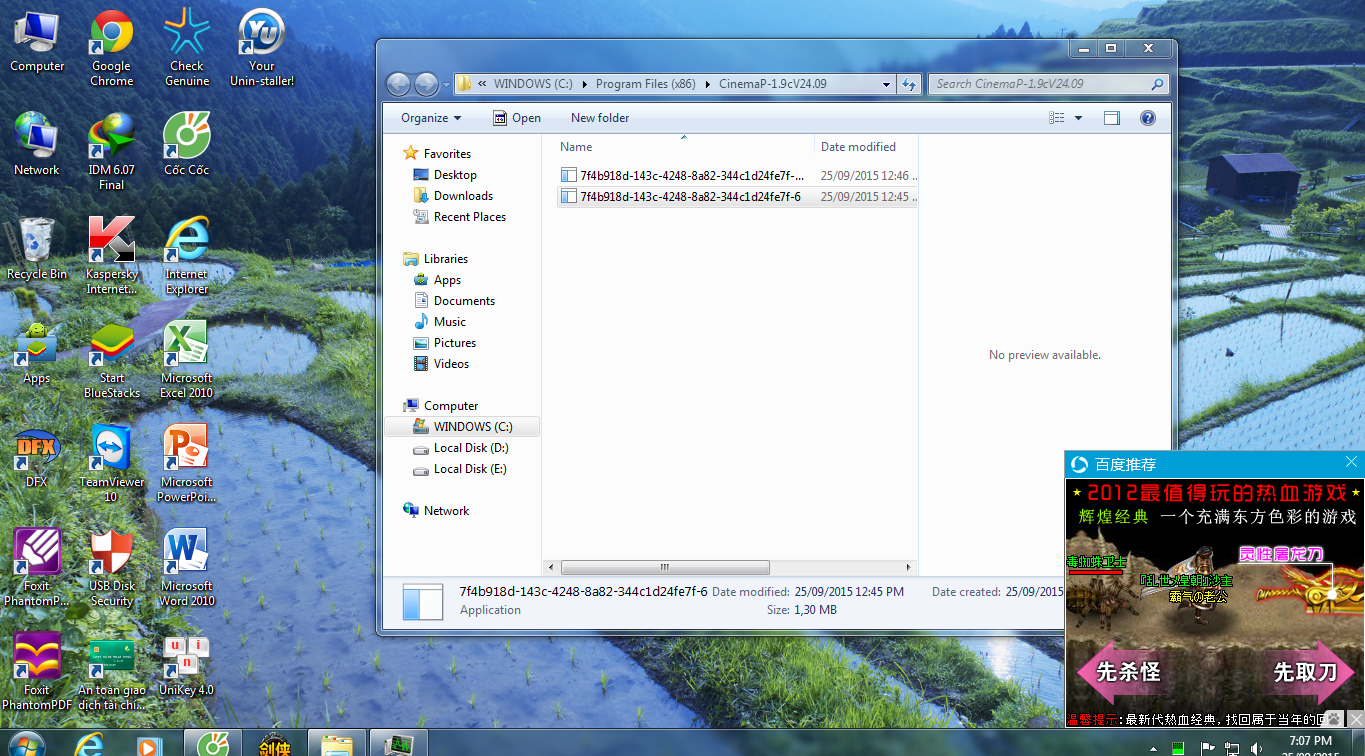Select WINDOWS (C:) breadcrumb in address bar
This screenshot has height=756, width=1365.
tap(533, 84)
